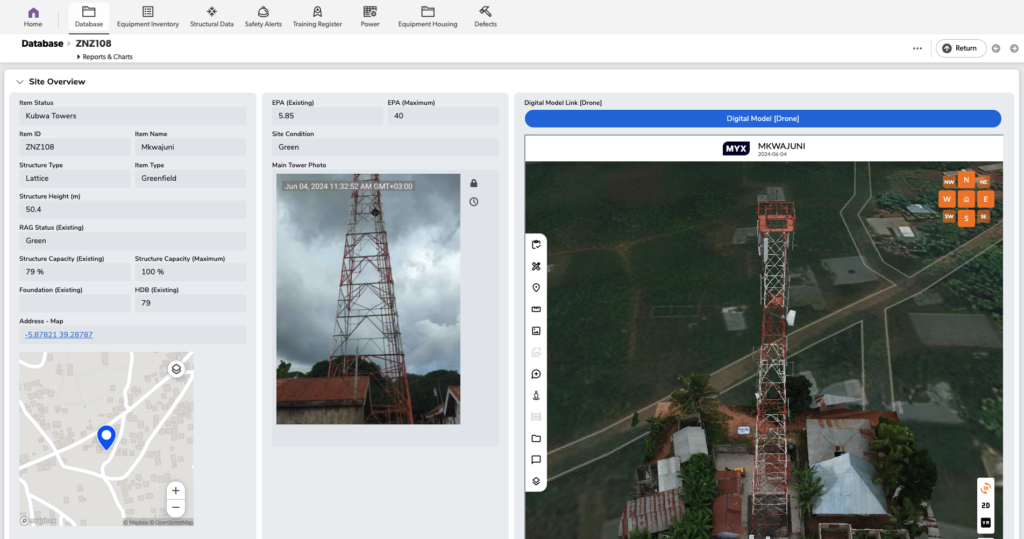
Task: Collapse the Site Overview section
Action: pyautogui.click(x=20, y=82)
